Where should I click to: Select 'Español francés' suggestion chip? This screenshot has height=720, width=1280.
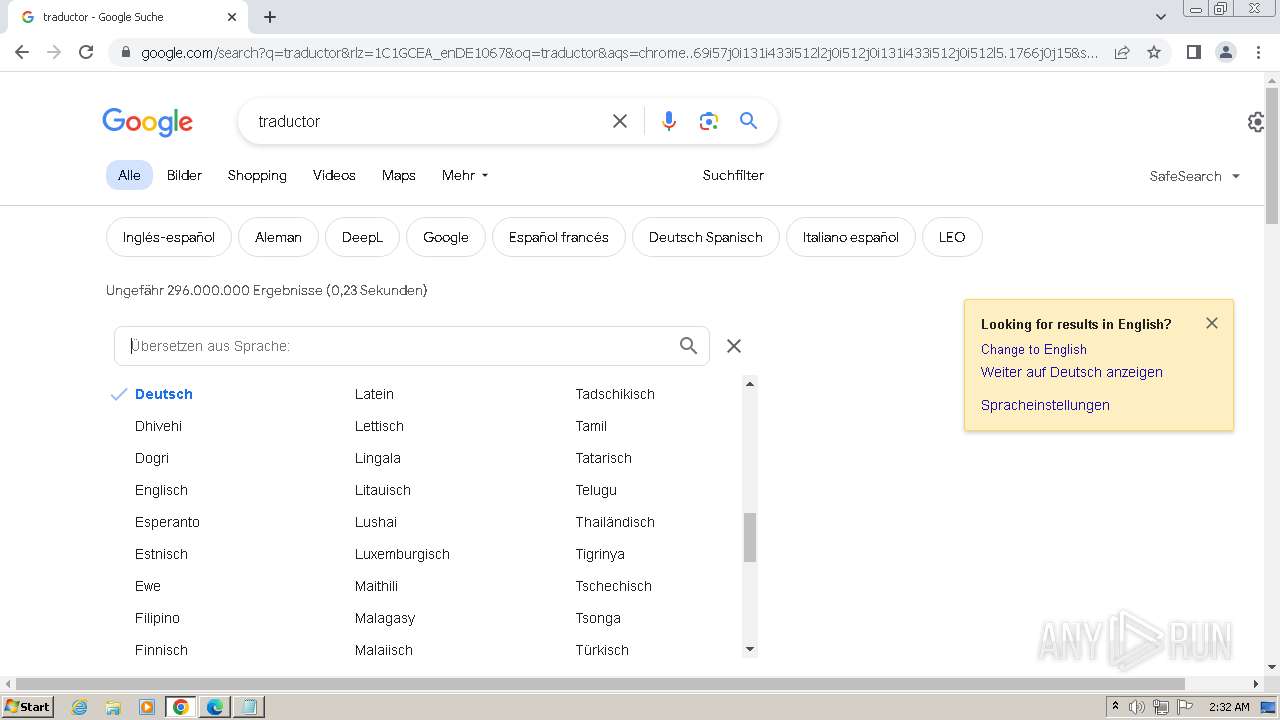coord(558,237)
